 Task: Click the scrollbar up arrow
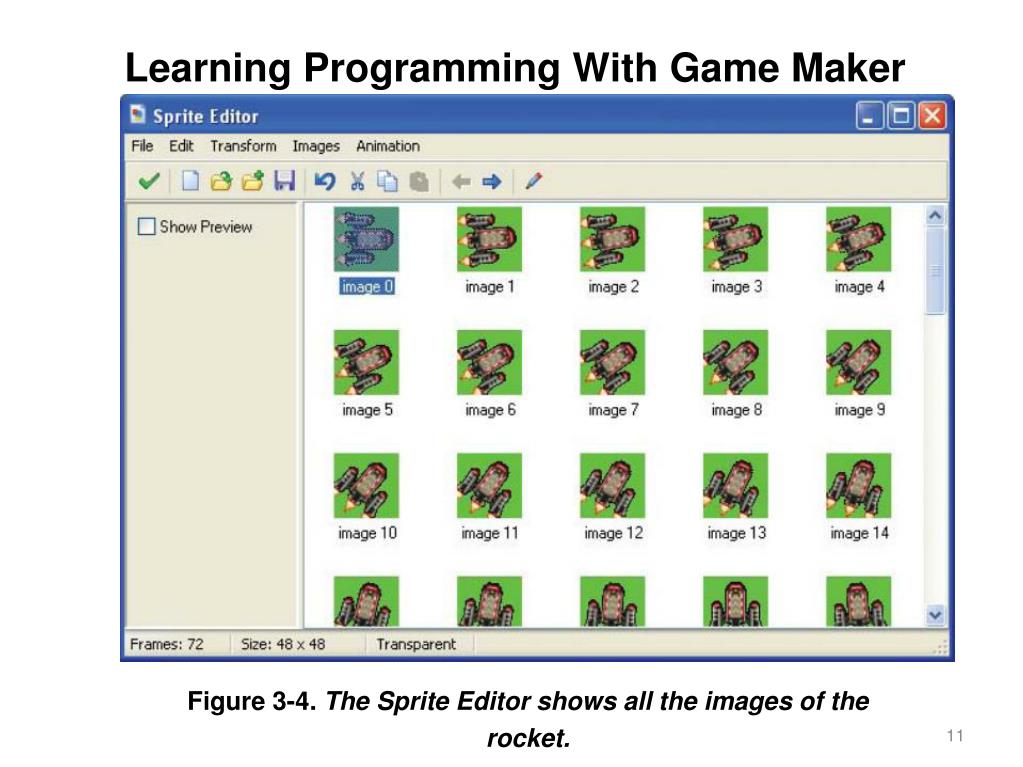click(935, 216)
